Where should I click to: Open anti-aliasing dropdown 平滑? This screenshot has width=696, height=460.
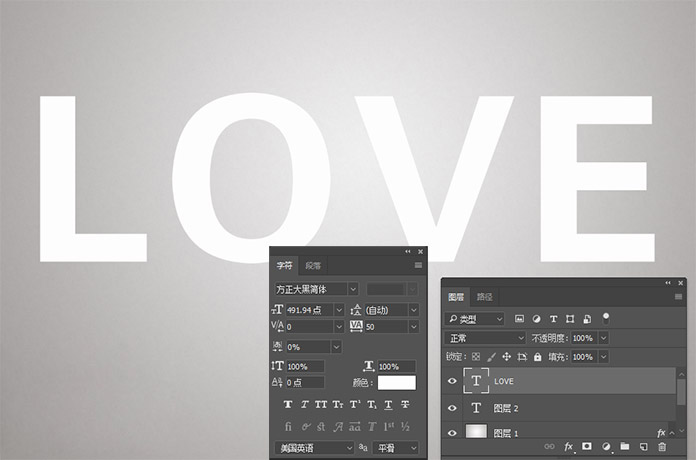pos(395,448)
